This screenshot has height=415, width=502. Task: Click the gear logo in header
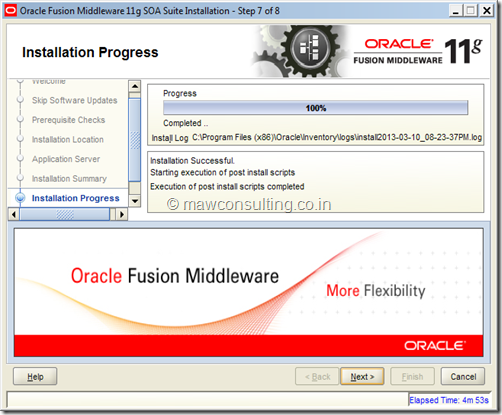click(300, 51)
